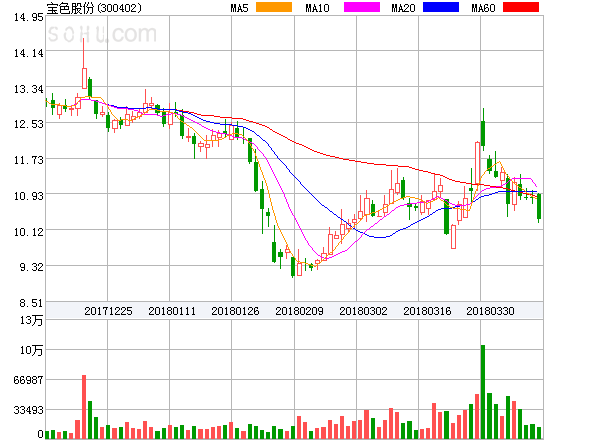
Task: Click the blue MA20 legend swatch
Action: coord(441,7)
